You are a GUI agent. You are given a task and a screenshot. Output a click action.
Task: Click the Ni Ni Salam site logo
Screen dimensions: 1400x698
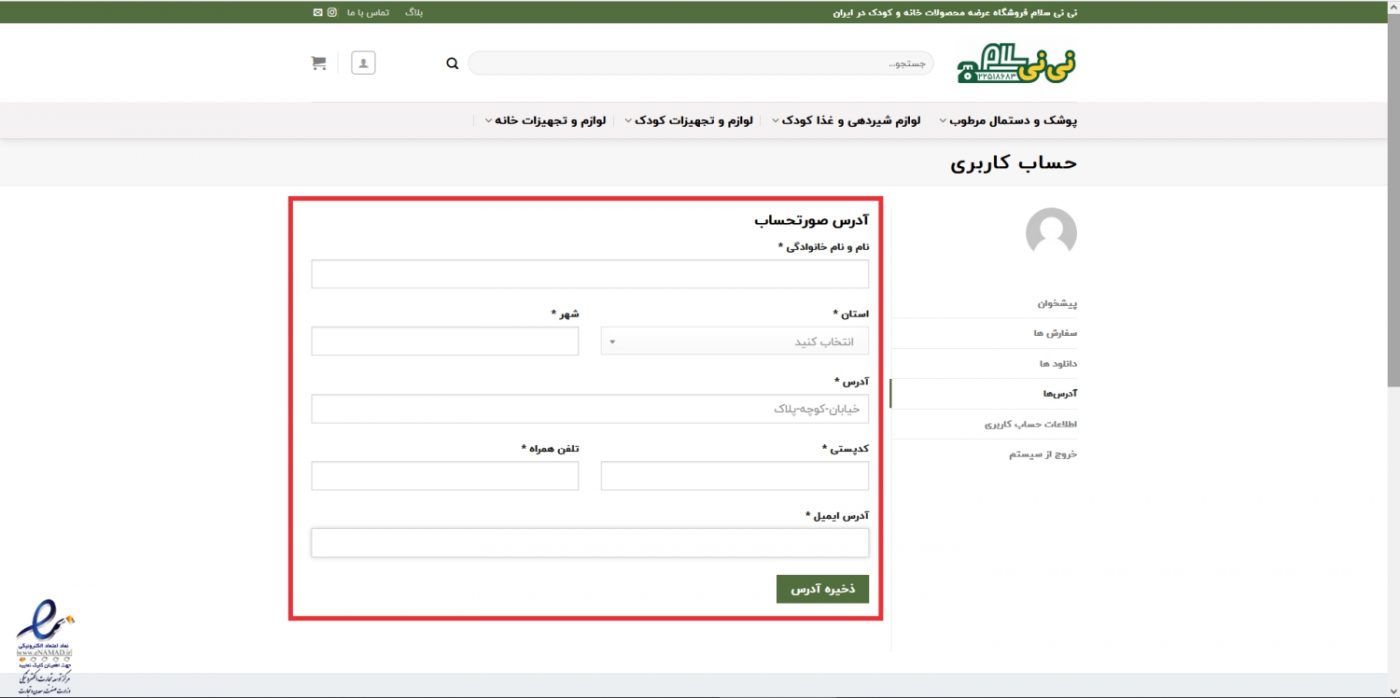[1016, 63]
